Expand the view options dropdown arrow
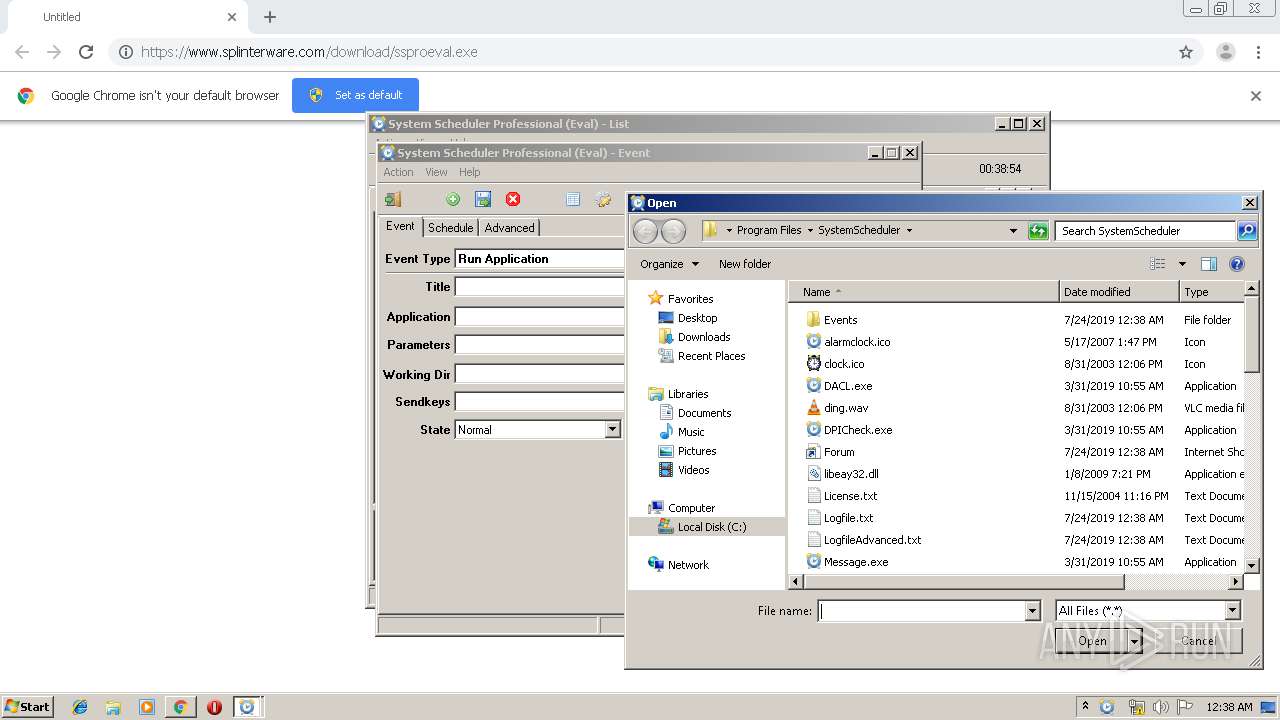The width and height of the screenshot is (1280, 720). [x=1182, y=264]
